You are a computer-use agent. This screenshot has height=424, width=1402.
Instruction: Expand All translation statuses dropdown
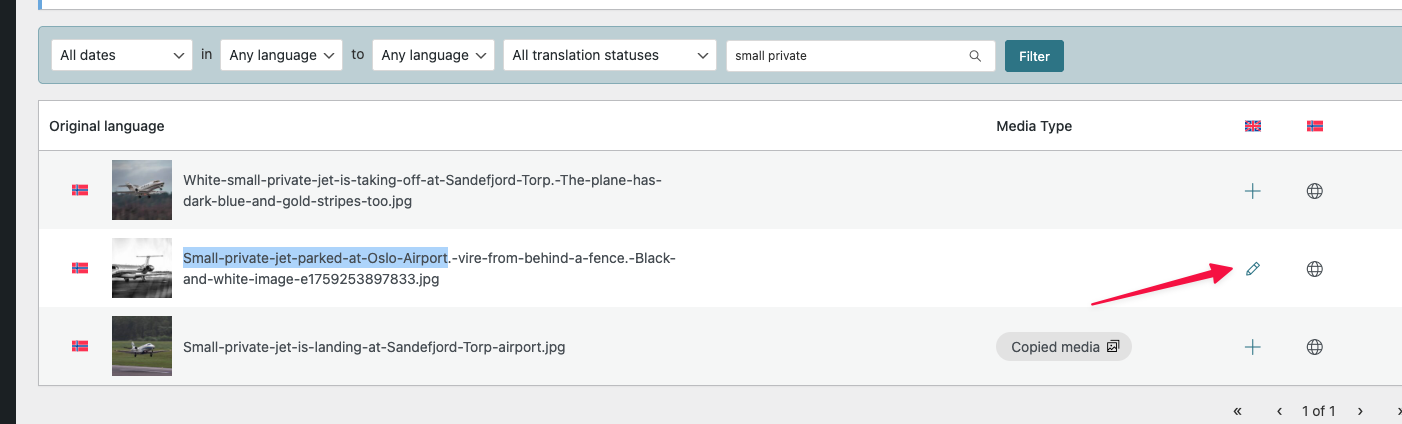coord(609,56)
